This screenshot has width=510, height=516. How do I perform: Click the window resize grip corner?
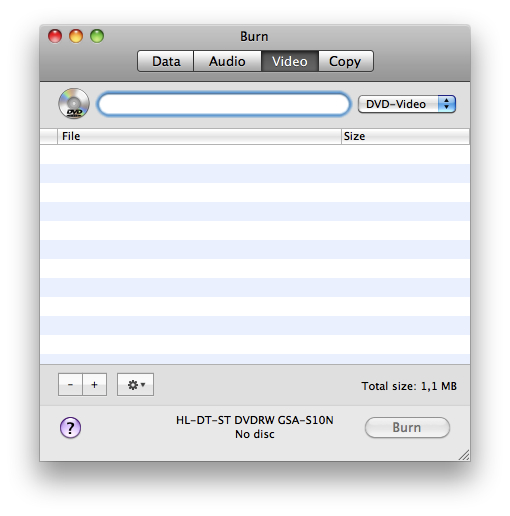(464, 455)
